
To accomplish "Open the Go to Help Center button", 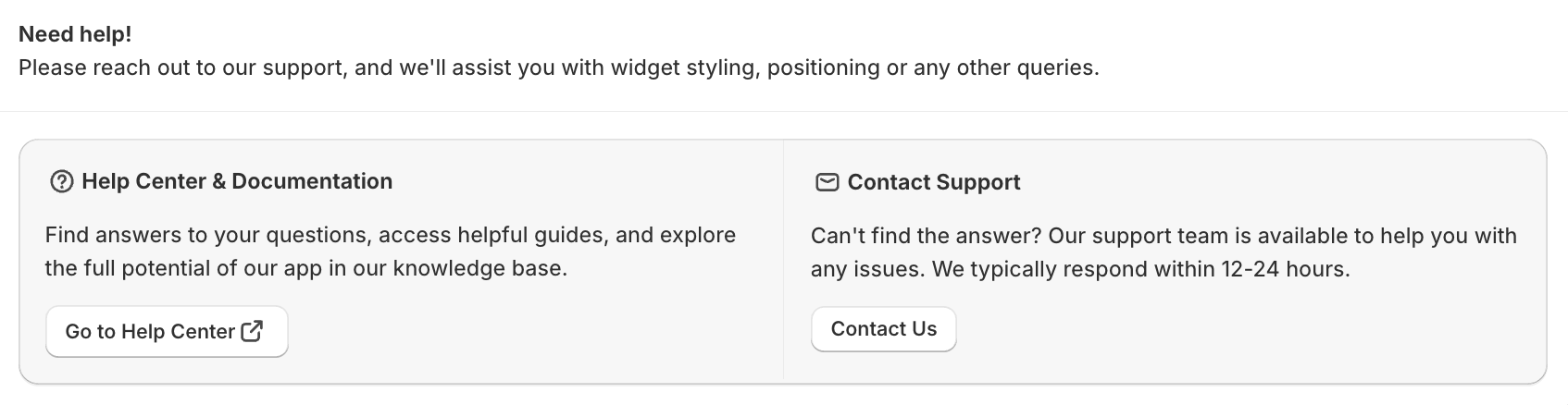I will (151, 331).
